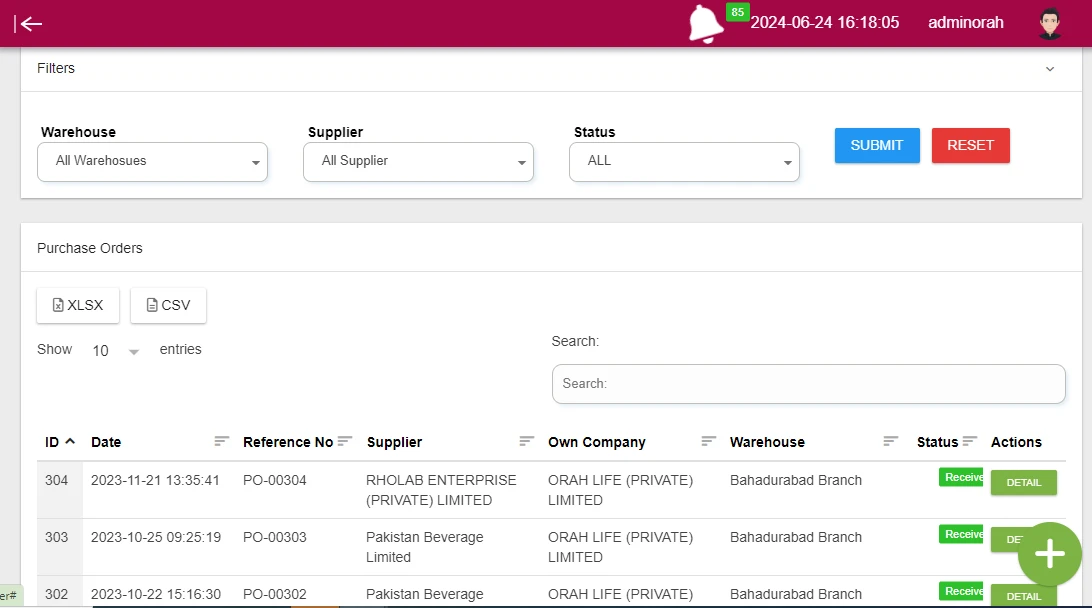Sort by Reference No column icon
This screenshot has width=1092, height=608.
[x=345, y=441]
